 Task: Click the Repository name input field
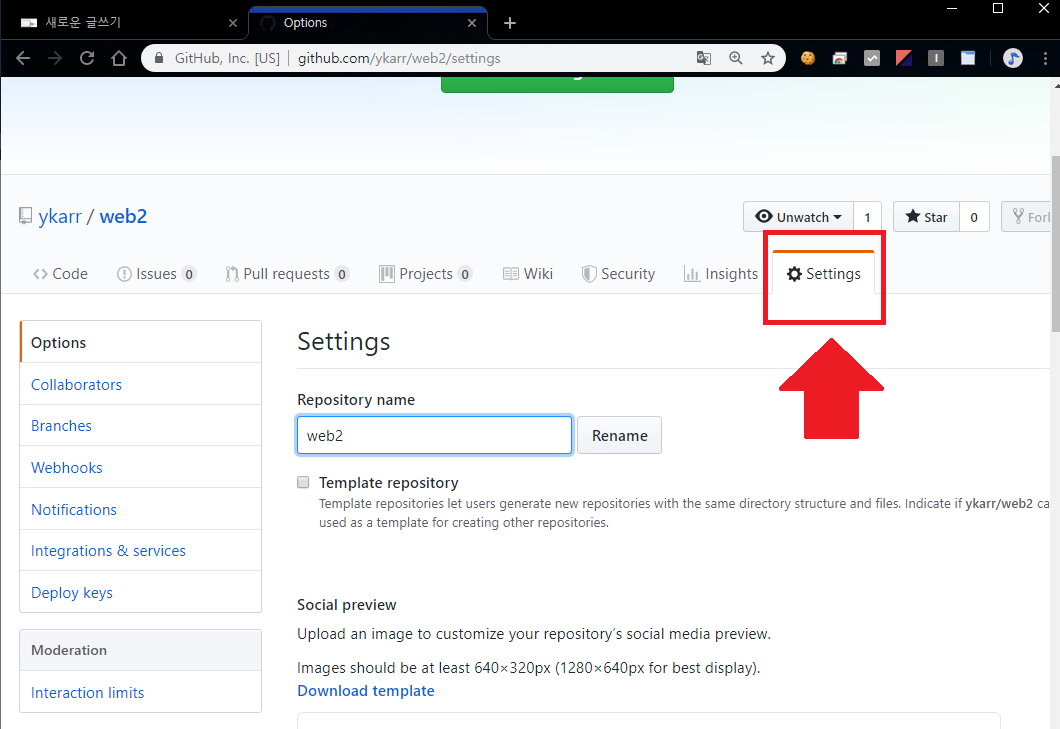435,435
